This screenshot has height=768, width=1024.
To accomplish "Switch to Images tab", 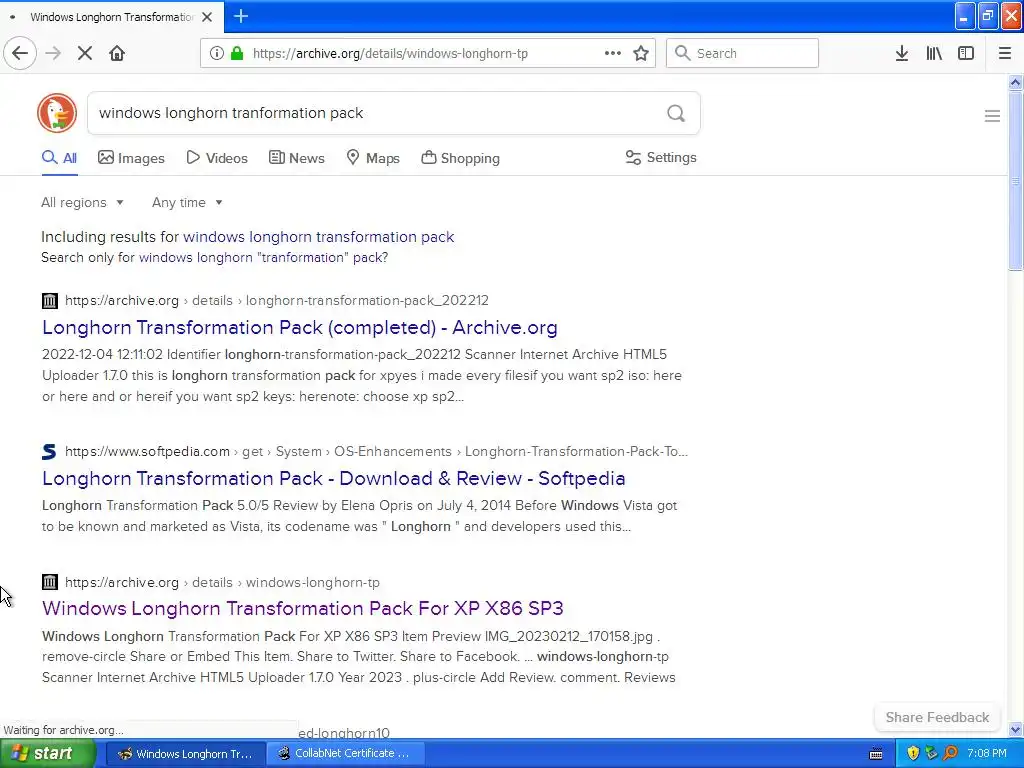I will [x=131, y=158].
